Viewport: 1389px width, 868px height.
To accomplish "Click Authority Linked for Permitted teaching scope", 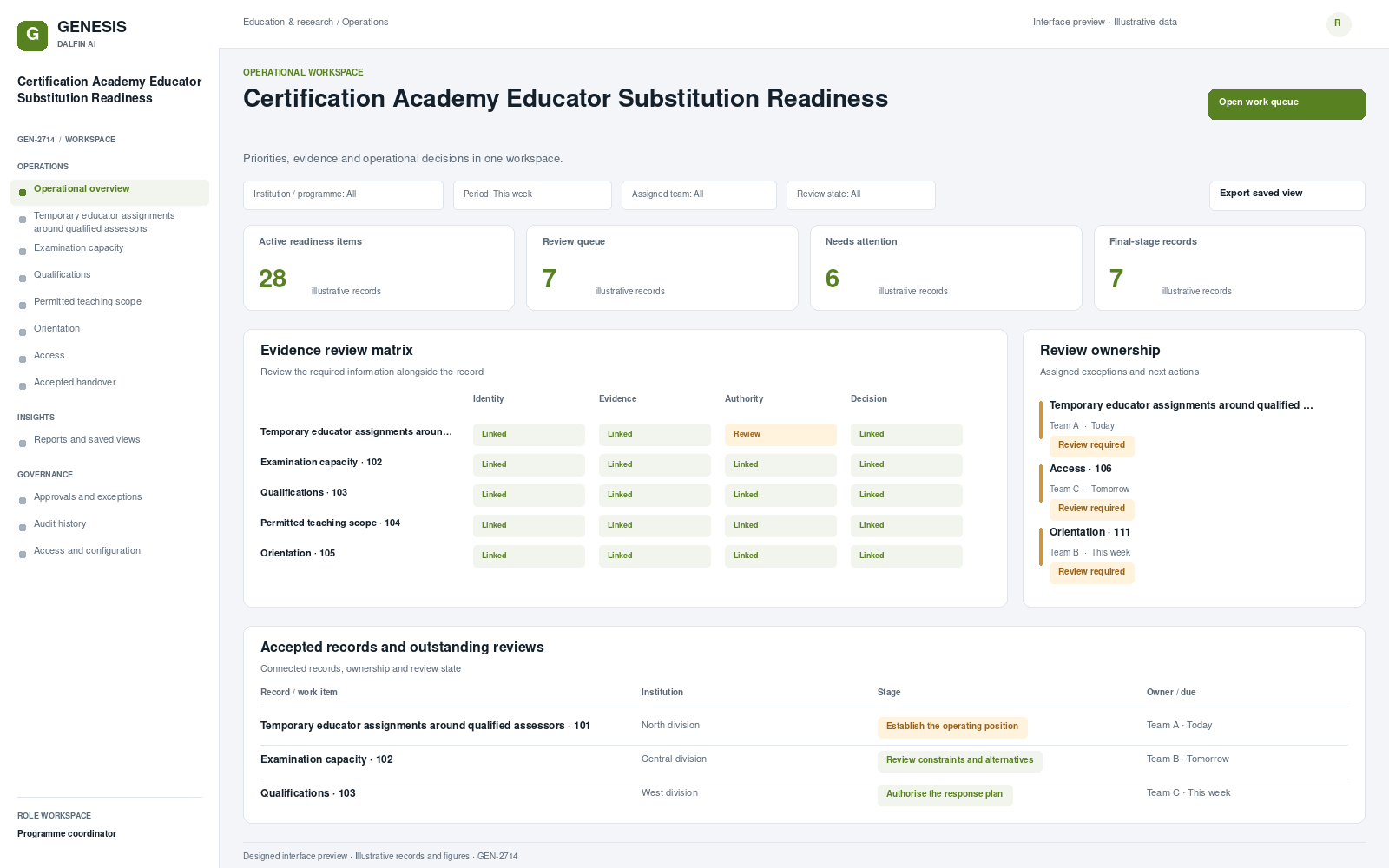I will click(x=780, y=526).
